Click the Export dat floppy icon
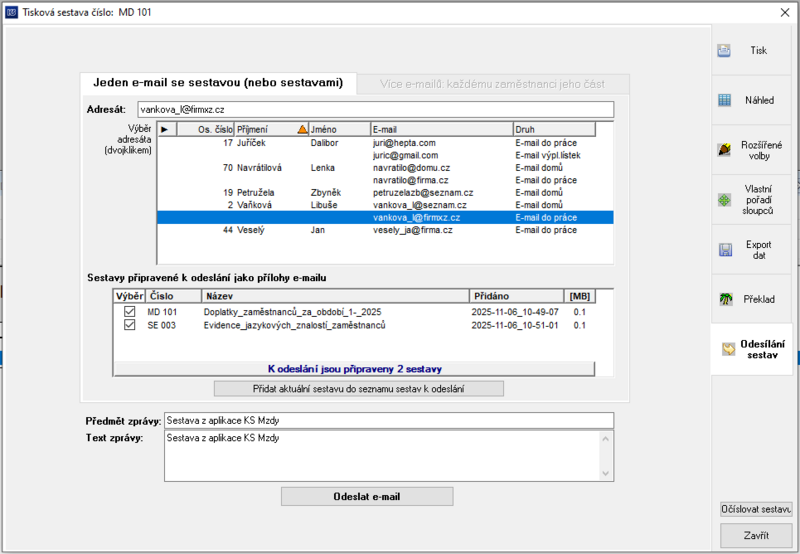 pos(725,249)
